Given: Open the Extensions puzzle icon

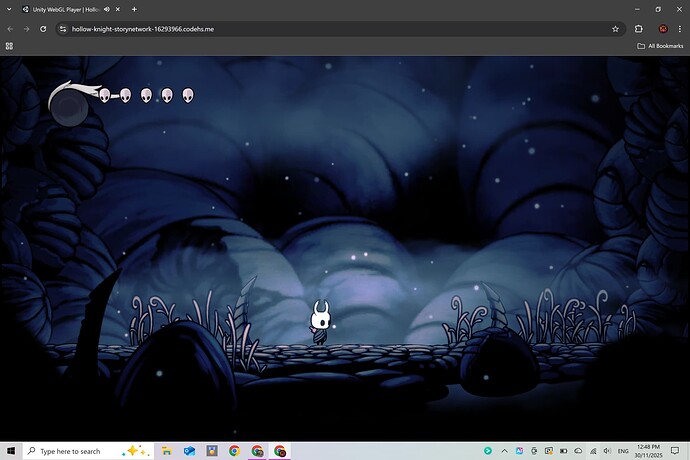Looking at the screenshot, I should pyautogui.click(x=639, y=29).
